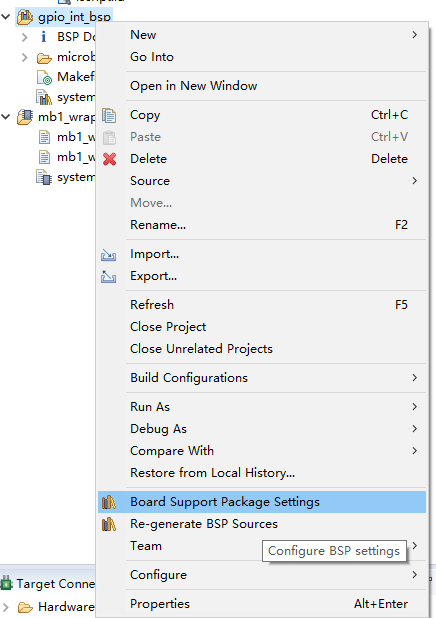The width and height of the screenshot is (436, 618).
Task: Click the mb1_wrapper hardware project icon
Action: 24,117
